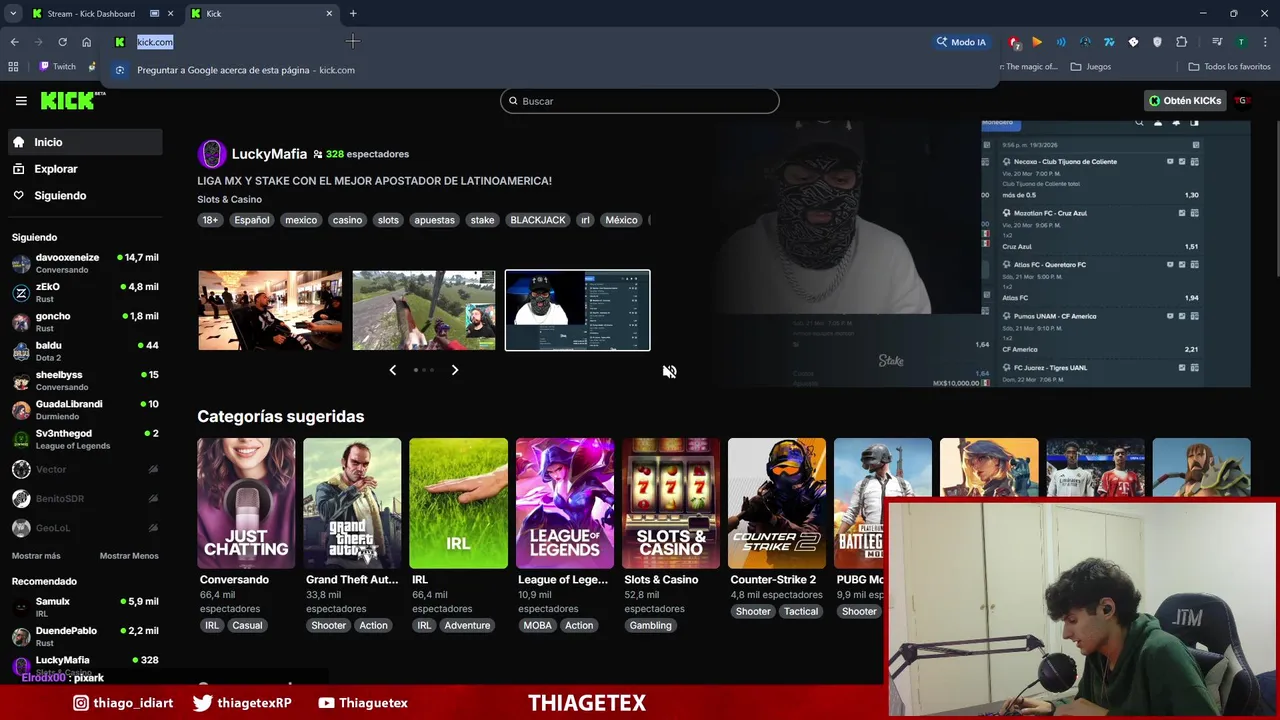Collapse list with Mostrar Menos
1280x720 pixels.
coord(129,556)
